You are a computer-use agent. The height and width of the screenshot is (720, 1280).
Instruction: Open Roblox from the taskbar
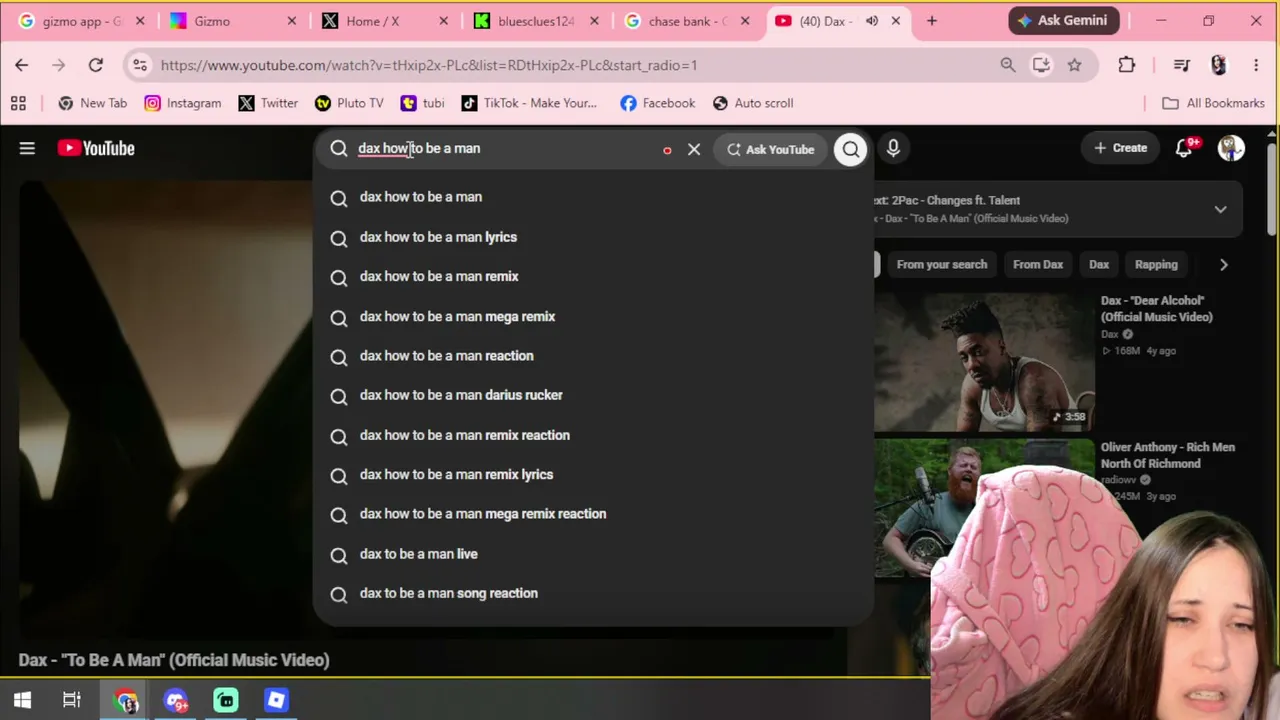pyautogui.click(x=277, y=700)
